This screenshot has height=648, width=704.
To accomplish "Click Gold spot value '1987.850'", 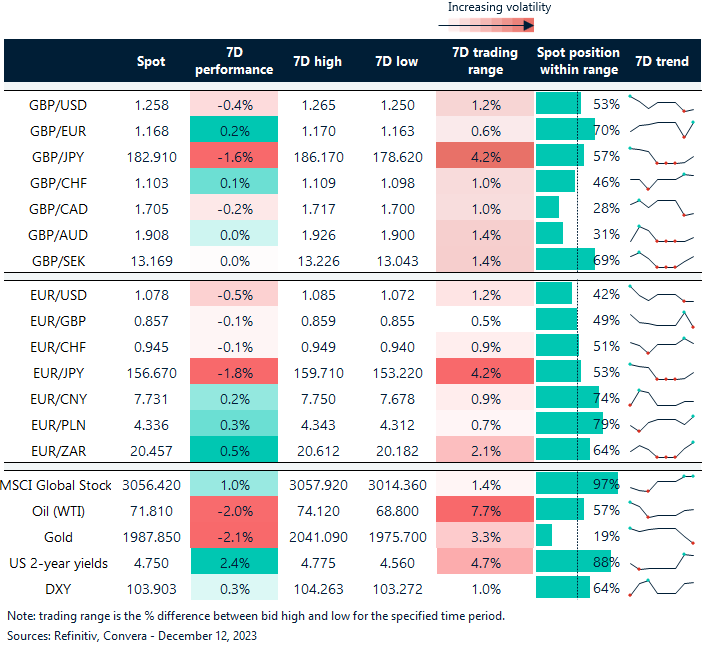I will click(151, 538).
